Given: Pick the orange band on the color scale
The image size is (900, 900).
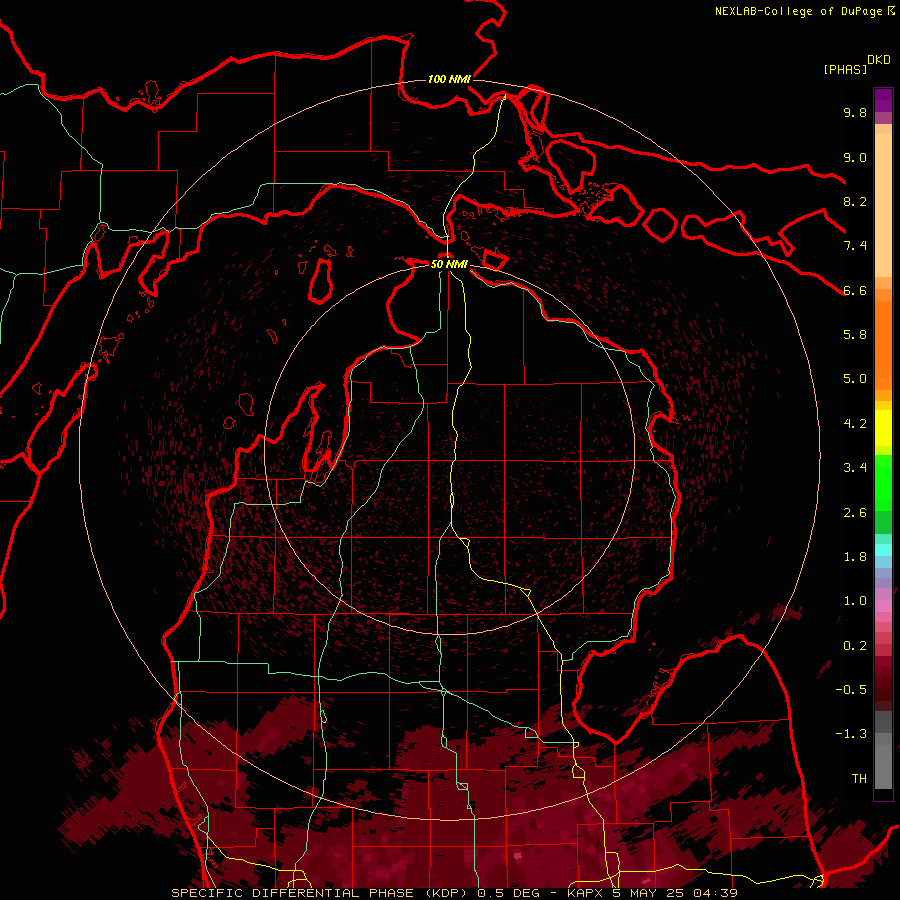Looking at the screenshot, I should click(883, 346).
